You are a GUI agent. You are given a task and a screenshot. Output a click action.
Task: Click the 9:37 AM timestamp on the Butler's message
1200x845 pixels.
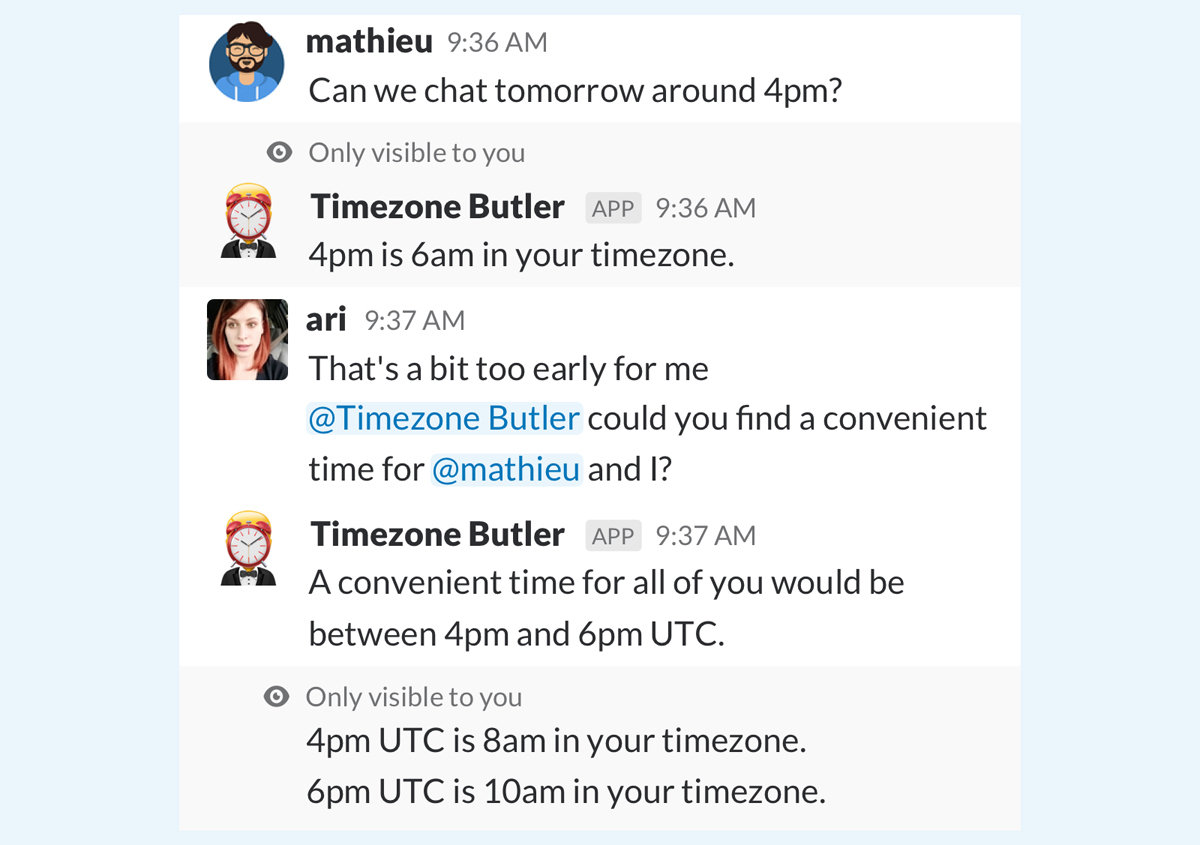(706, 536)
